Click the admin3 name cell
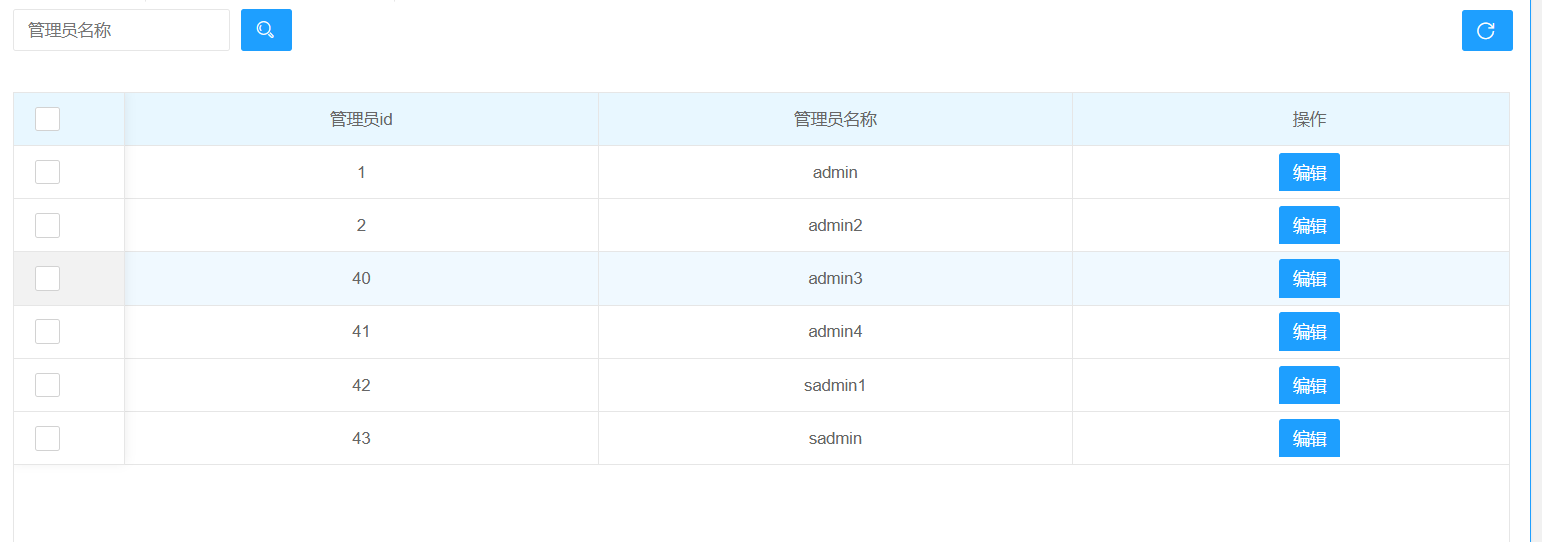 835,278
